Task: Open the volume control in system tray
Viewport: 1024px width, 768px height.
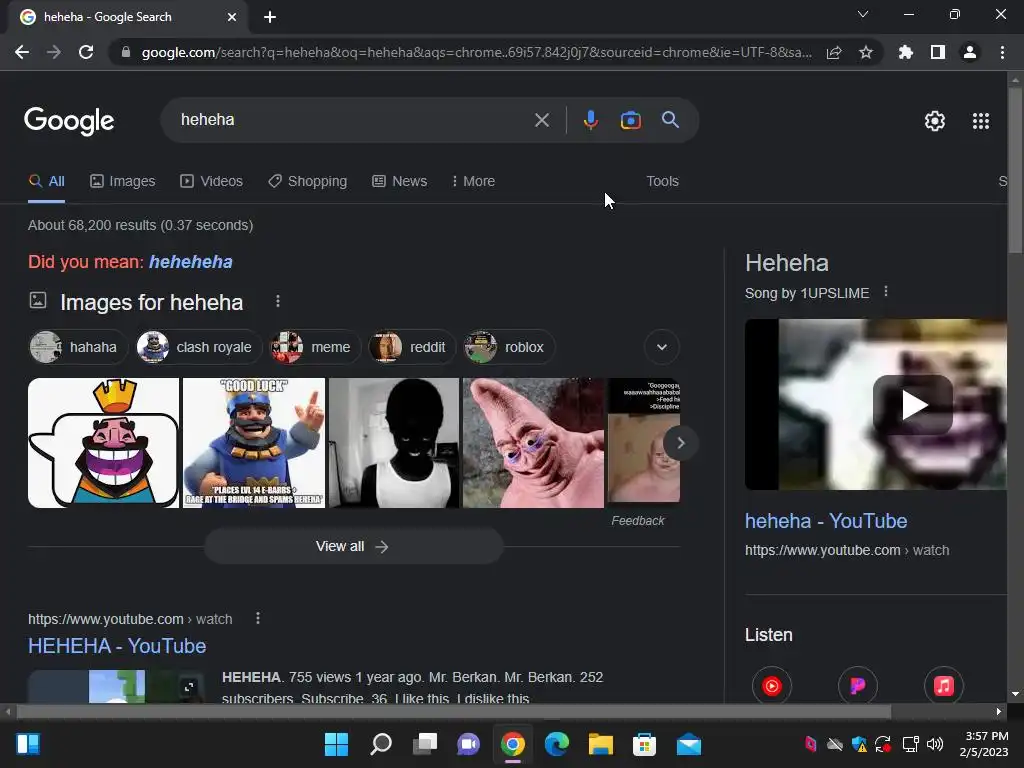Action: pyautogui.click(x=935, y=744)
